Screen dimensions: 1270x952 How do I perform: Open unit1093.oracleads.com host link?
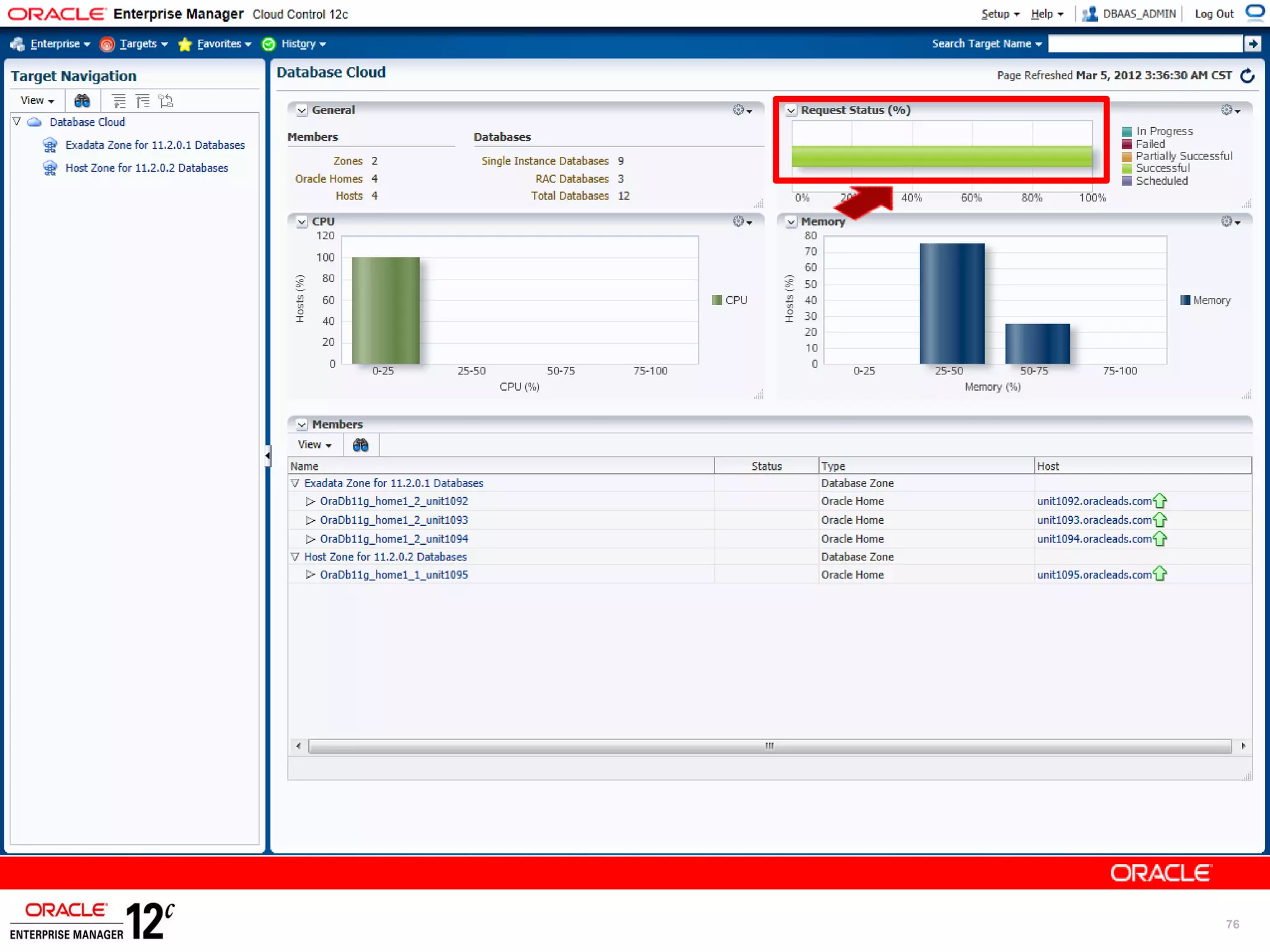[x=1094, y=520]
